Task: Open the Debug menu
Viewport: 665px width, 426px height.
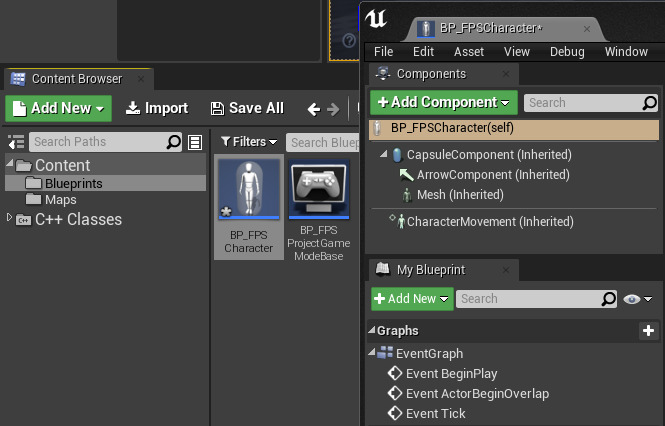Action: click(x=567, y=51)
